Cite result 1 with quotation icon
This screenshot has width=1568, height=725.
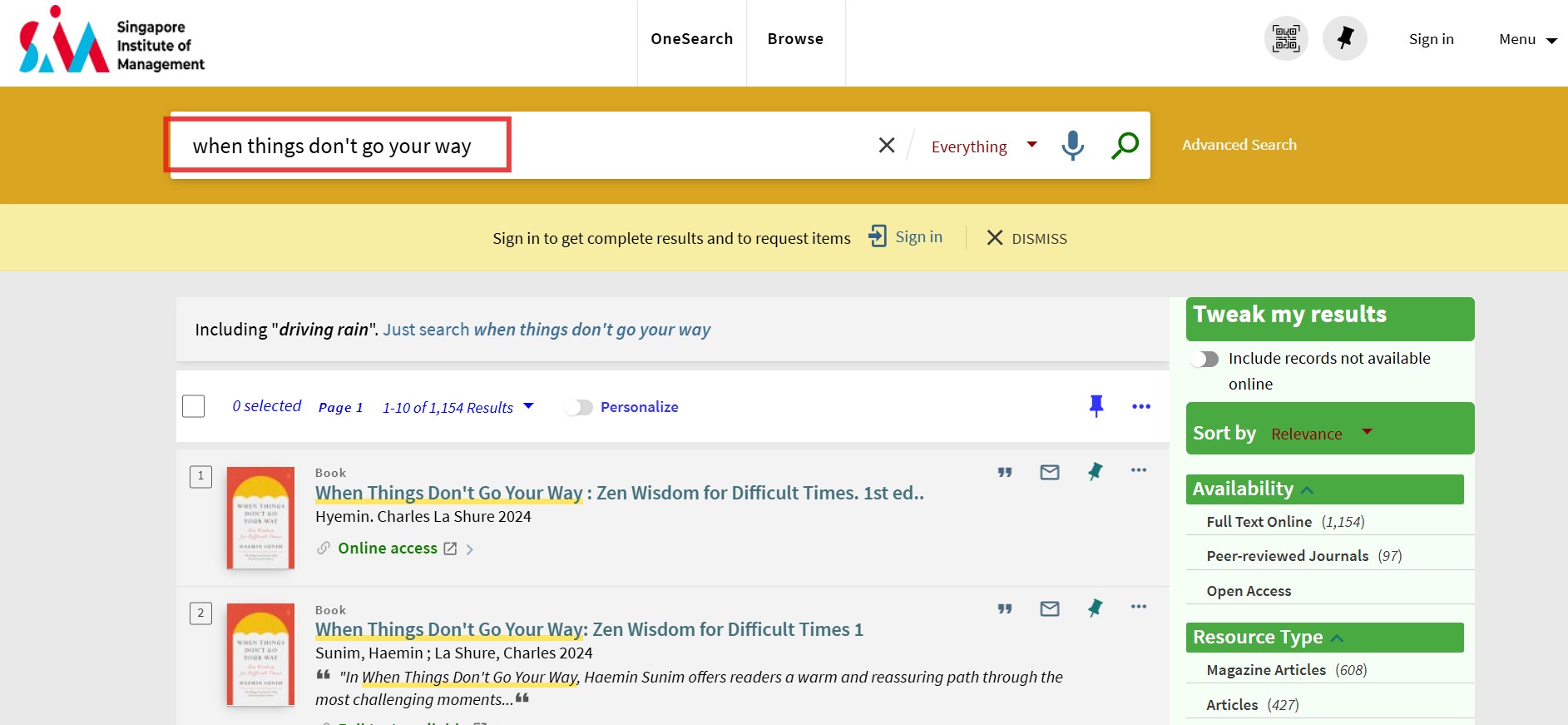(x=1005, y=472)
